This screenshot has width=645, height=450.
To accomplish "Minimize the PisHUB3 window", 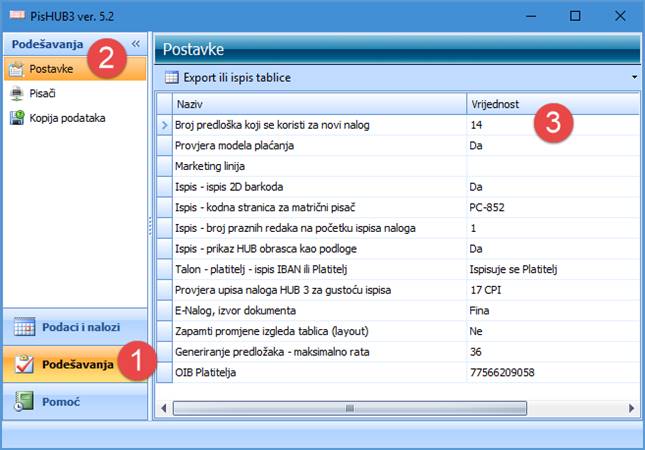I will tap(531, 16).
